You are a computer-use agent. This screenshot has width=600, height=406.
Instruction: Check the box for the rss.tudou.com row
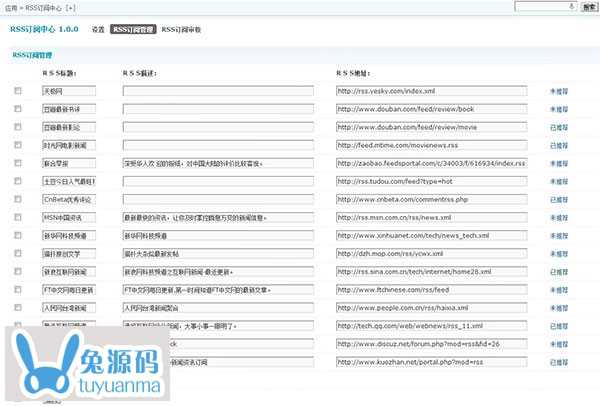[x=18, y=181]
